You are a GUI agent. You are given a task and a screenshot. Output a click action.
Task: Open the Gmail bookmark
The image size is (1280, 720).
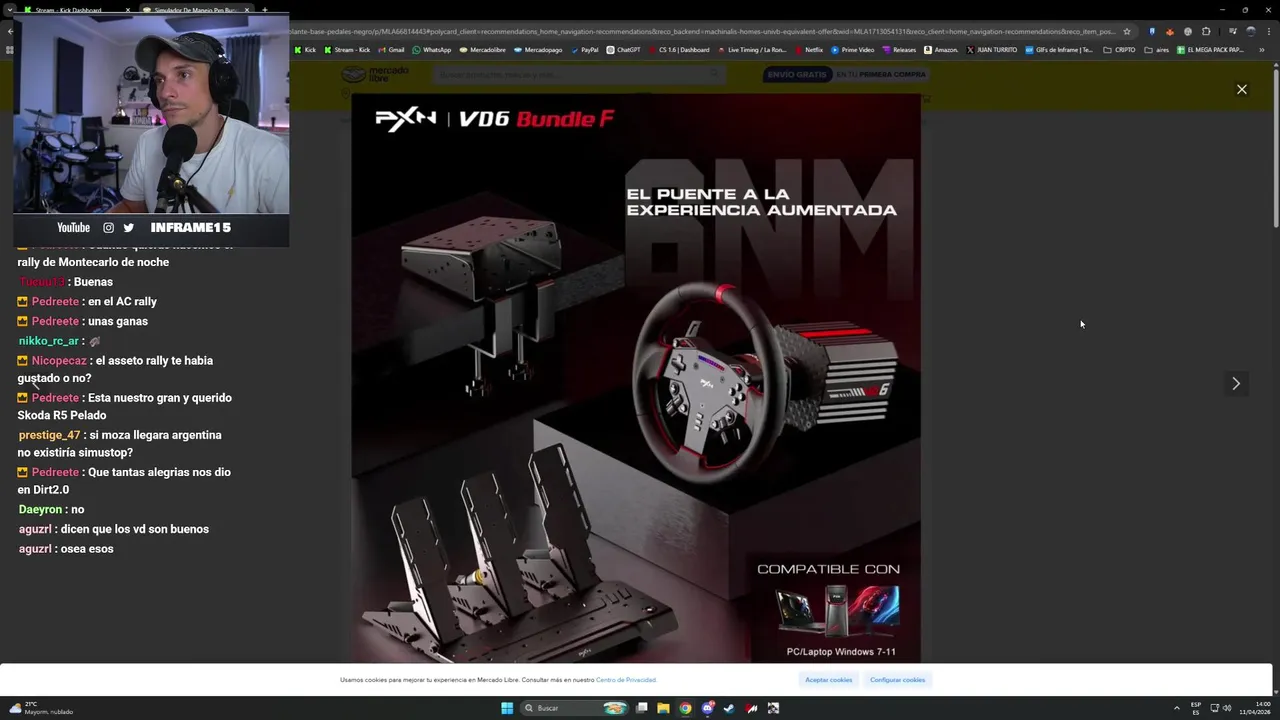point(391,49)
